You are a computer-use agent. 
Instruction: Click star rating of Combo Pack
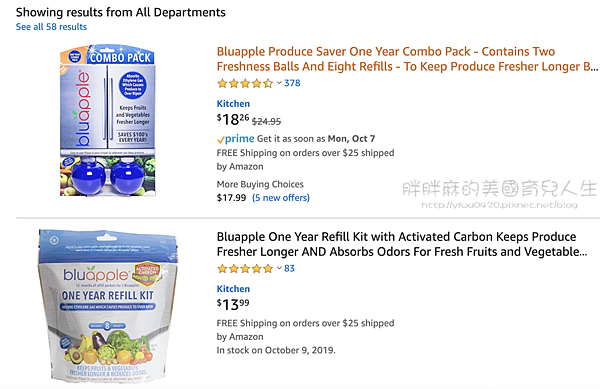(245, 83)
